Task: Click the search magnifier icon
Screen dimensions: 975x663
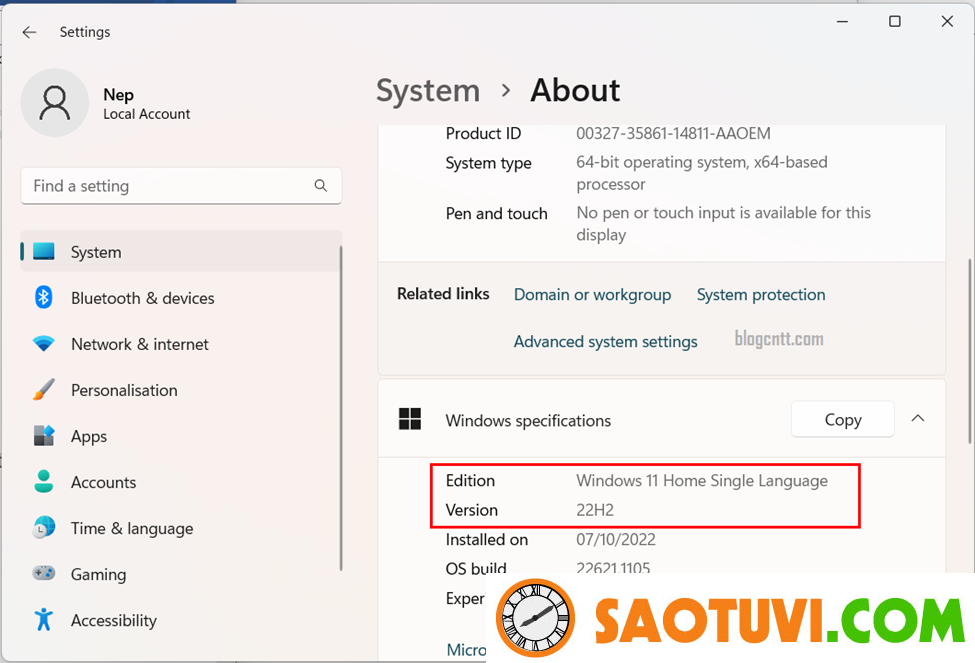Action: click(321, 185)
